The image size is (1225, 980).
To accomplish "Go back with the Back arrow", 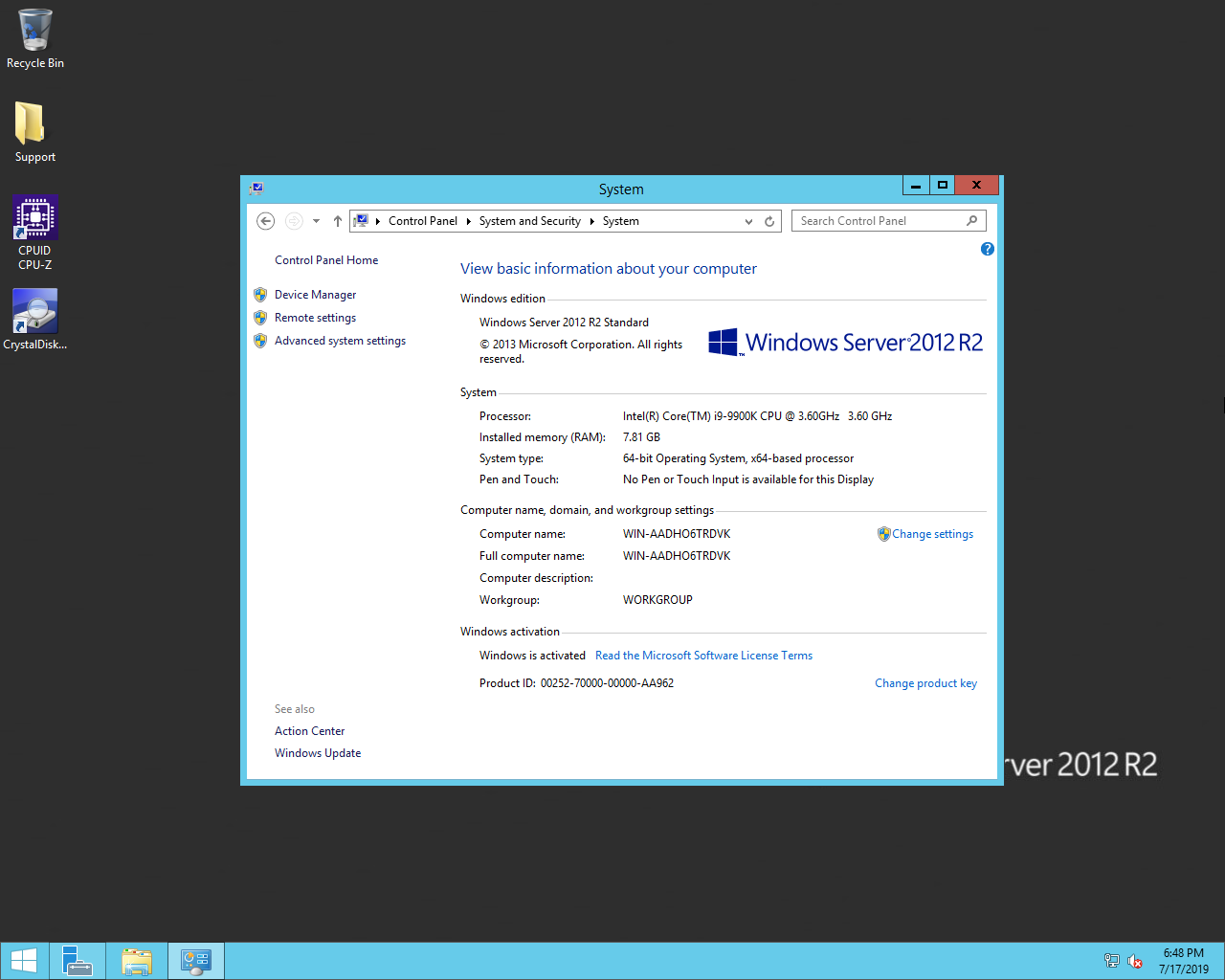I will (266, 221).
